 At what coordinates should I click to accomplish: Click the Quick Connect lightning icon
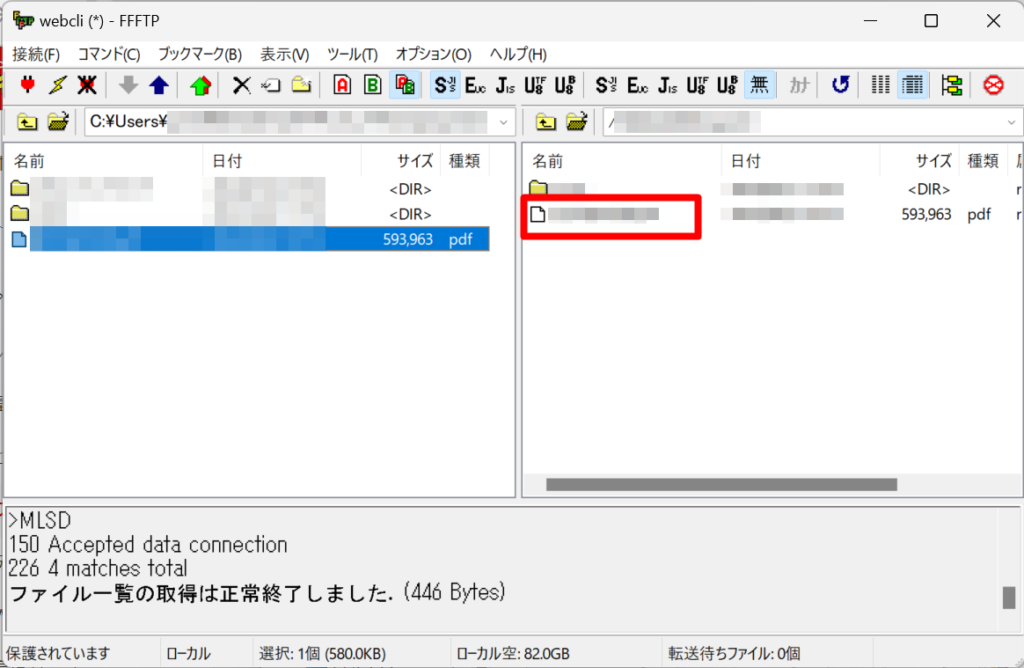[57, 85]
